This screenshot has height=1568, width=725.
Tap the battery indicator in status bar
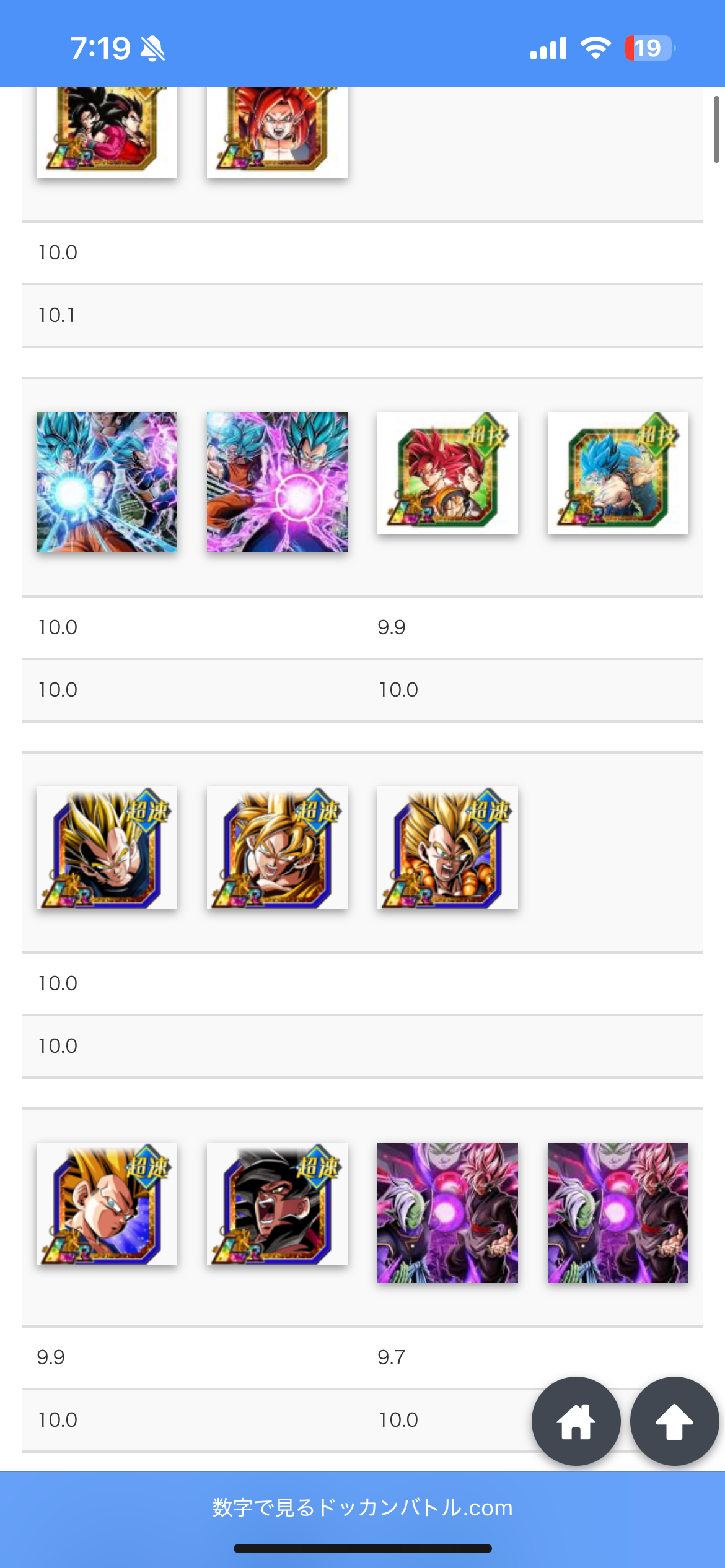pyautogui.click(x=649, y=48)
